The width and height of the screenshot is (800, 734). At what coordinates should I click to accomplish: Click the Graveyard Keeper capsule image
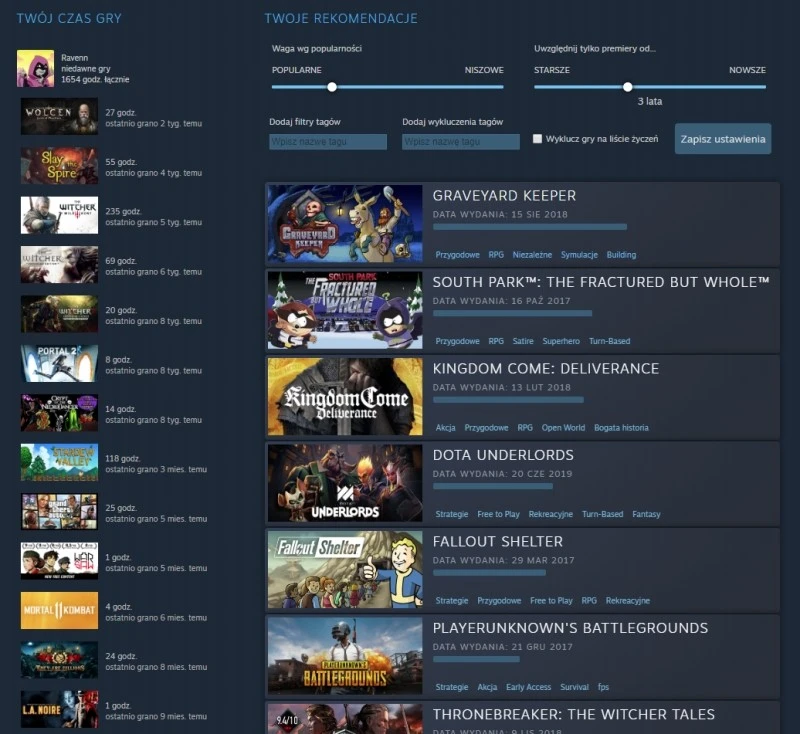coord(345,224)
